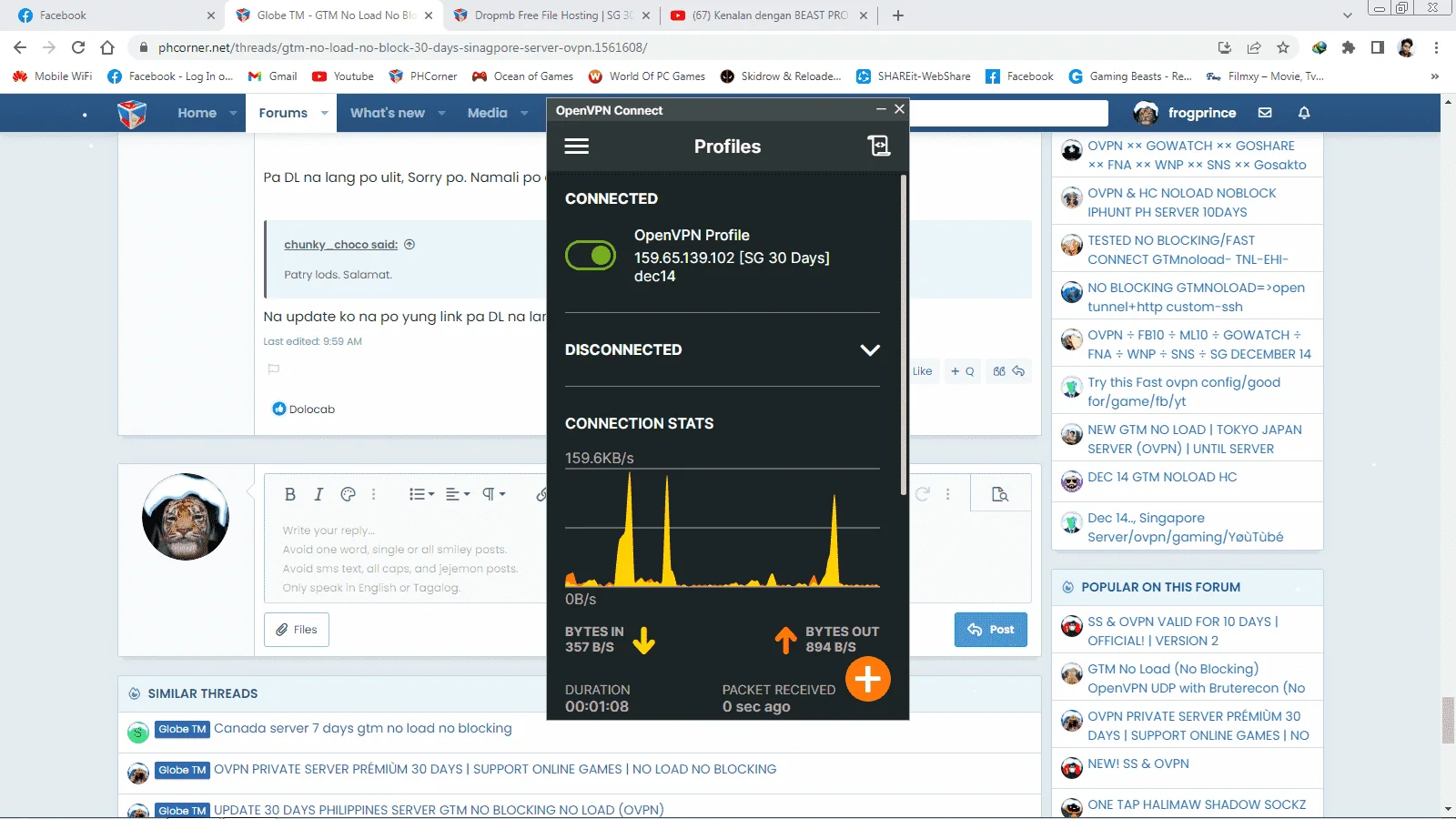Open the OpenVPN hamburger menu
This screenshot has height=819, width=1456.
[x=577, y=147]
